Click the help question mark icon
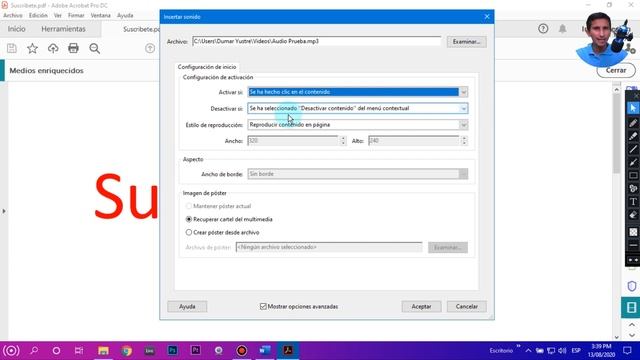Screen dimensions: 640x360 tap(543, 29)
